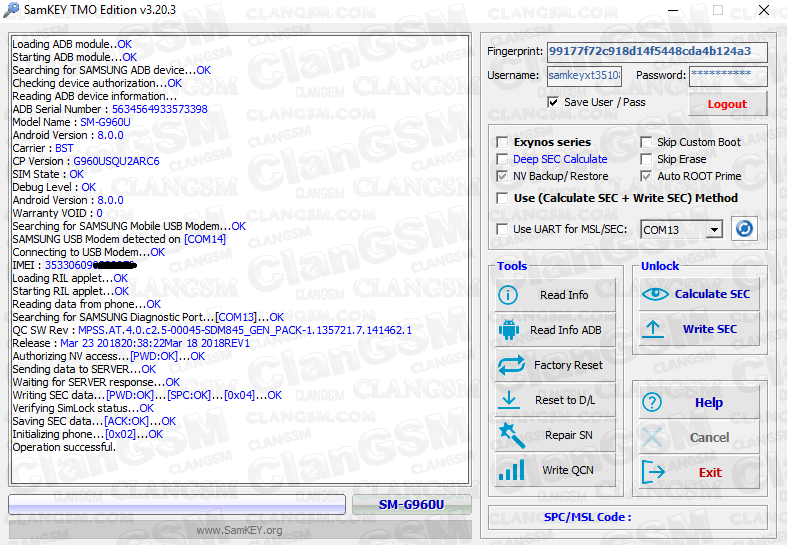This screenshot has height=545, width=787.
Task: Click the Factory Reset button
Action: point(555,365)
